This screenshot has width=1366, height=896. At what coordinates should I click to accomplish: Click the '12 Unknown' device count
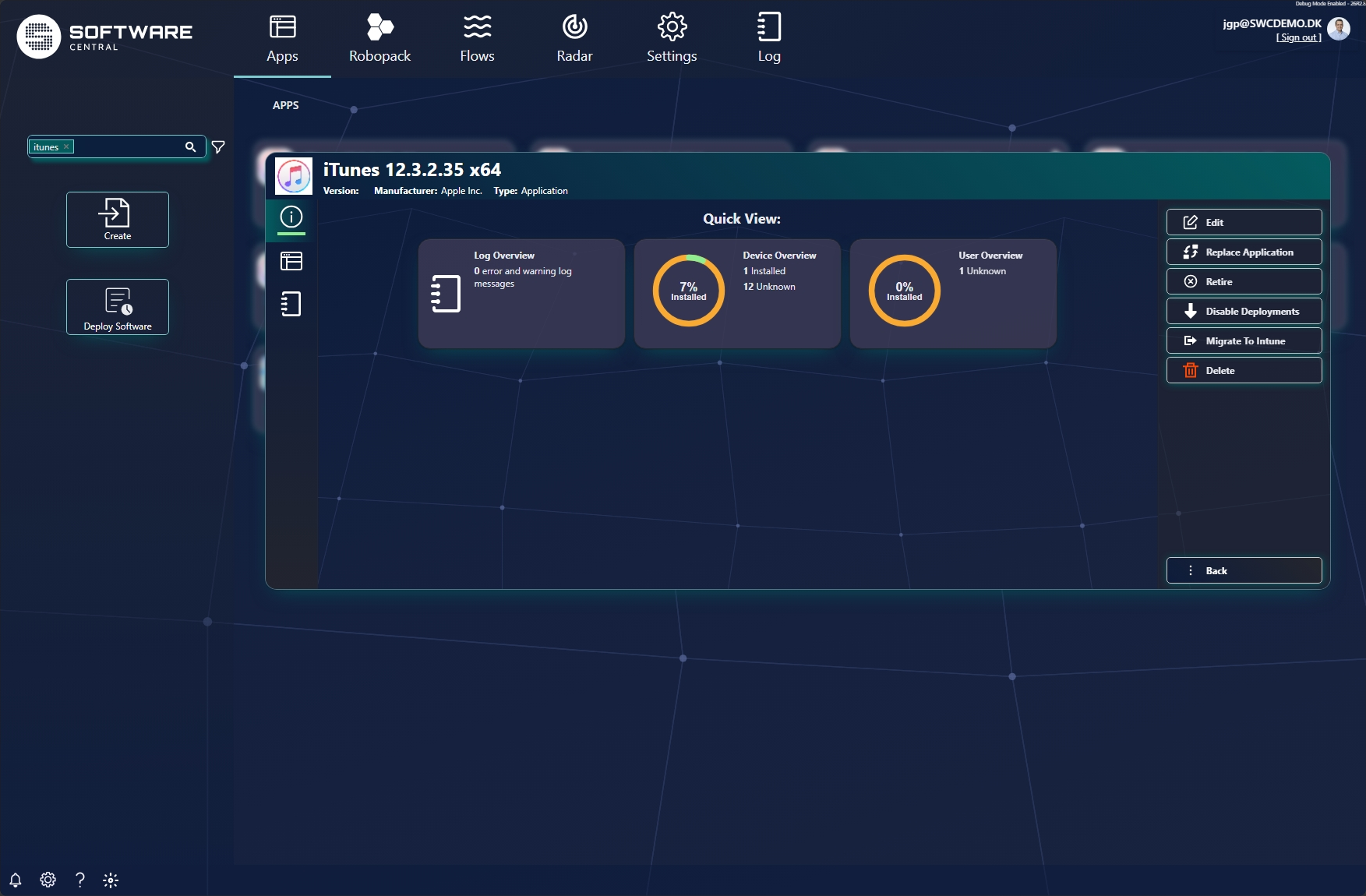769,287
